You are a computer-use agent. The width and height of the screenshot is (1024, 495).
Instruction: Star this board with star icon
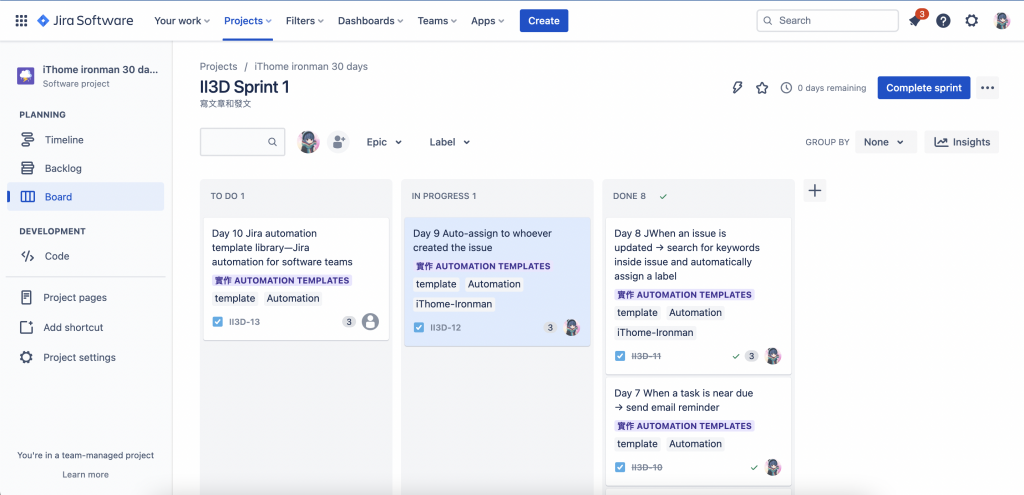pyautogui.click(x=762, y=88)
